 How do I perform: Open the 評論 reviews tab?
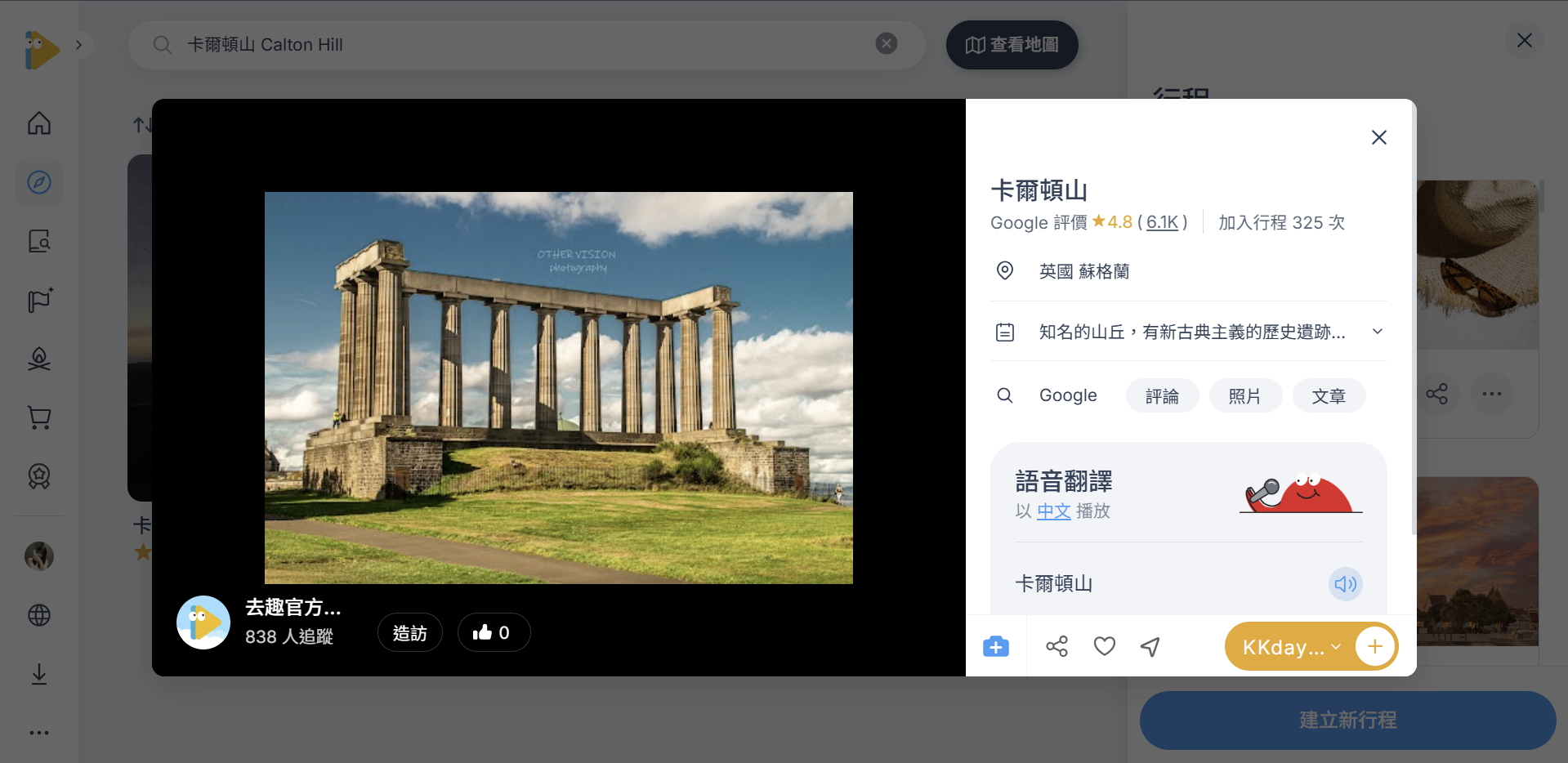(1162, 396)
